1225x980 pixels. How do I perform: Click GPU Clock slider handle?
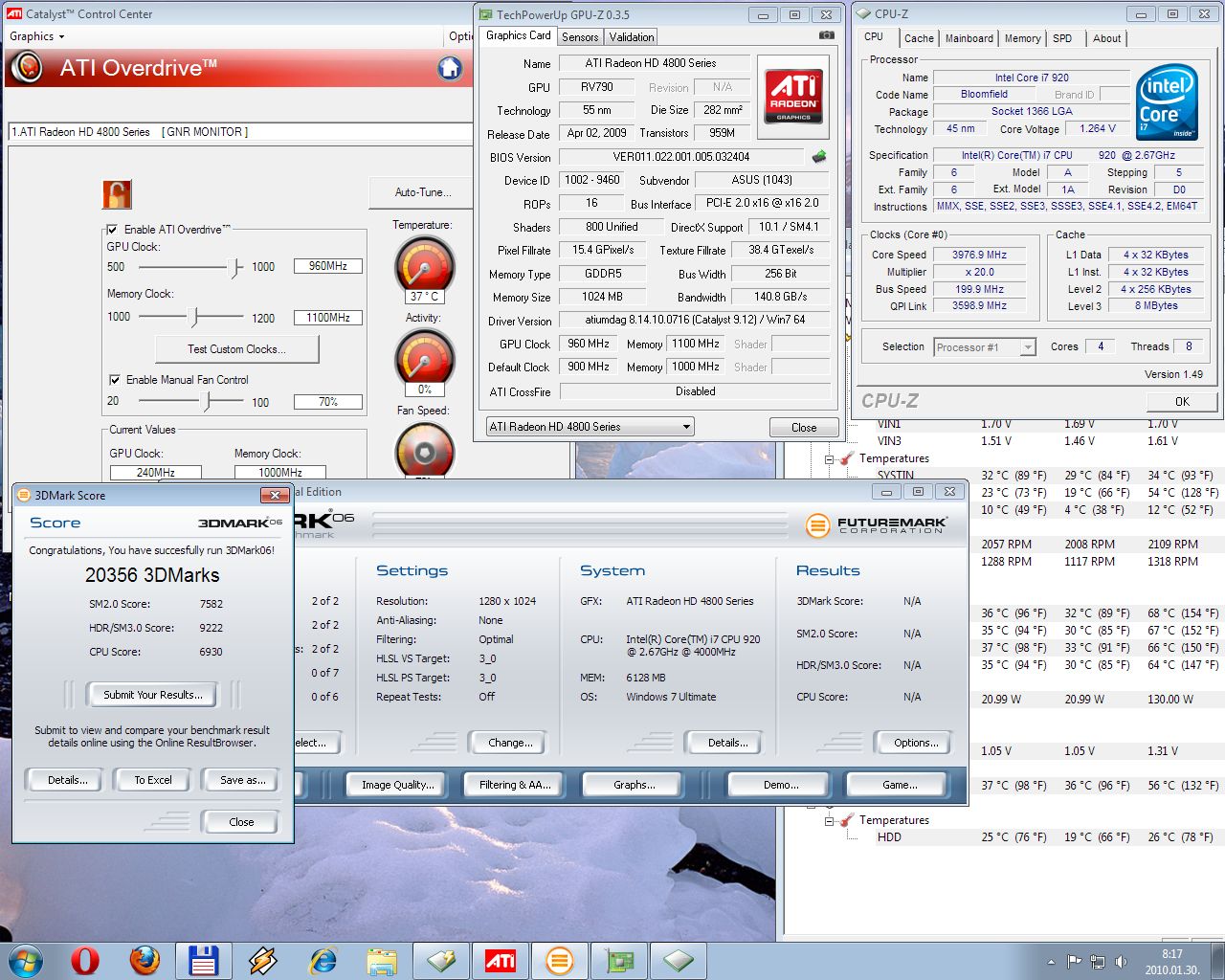point(235,268)
